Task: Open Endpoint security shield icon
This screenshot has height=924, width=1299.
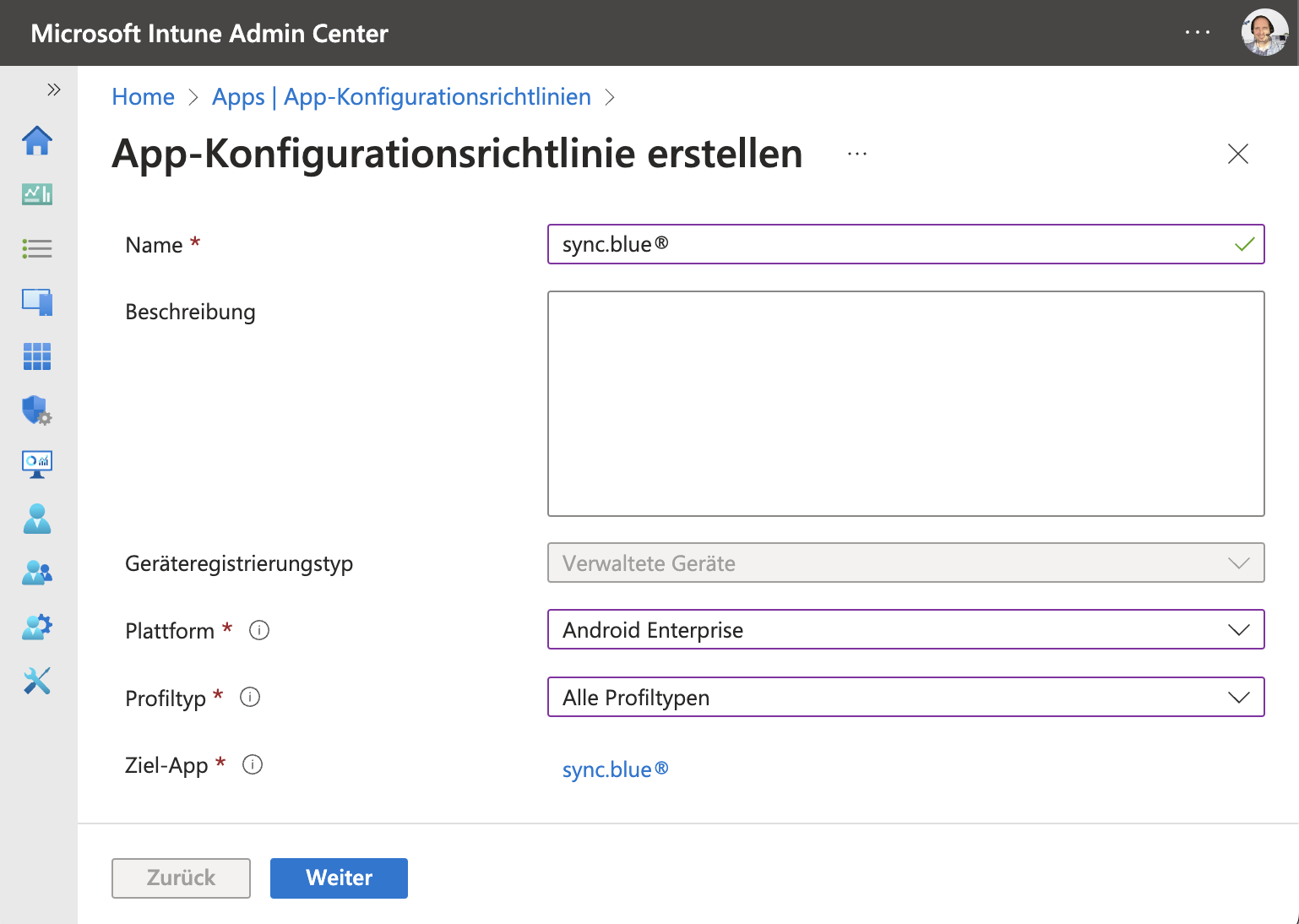Action: tap(37, 410)
